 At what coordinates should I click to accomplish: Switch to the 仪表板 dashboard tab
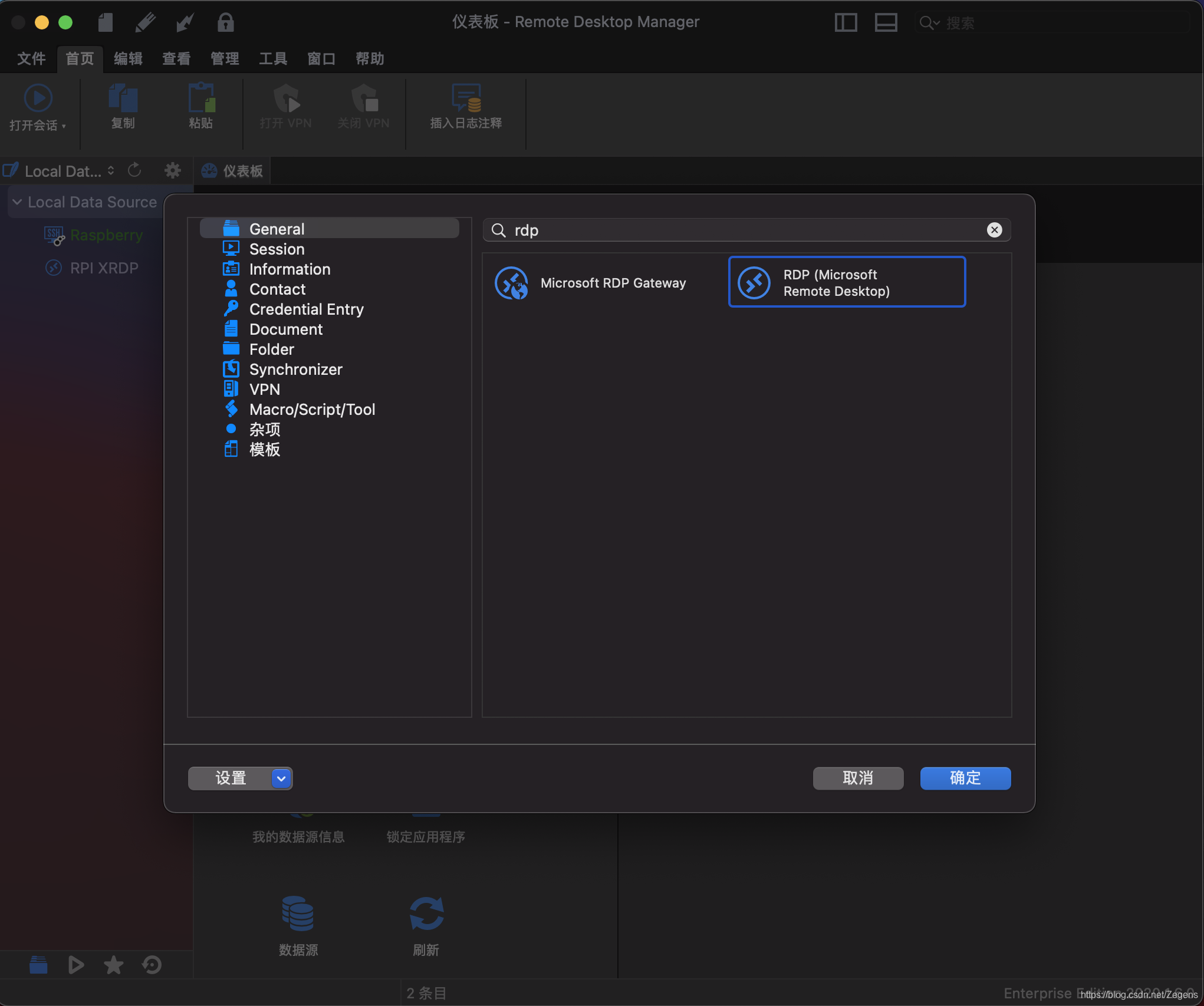coord(232,171)
